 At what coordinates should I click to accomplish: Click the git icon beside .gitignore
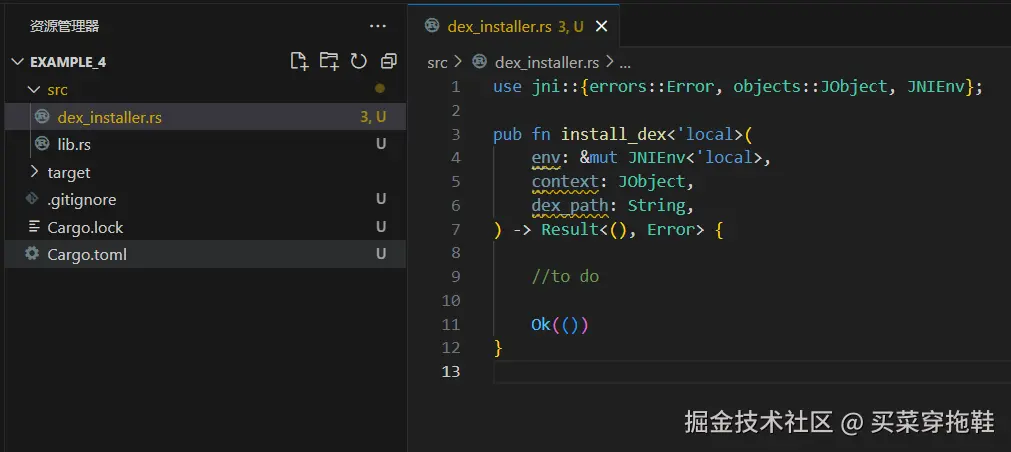(32, 199)
